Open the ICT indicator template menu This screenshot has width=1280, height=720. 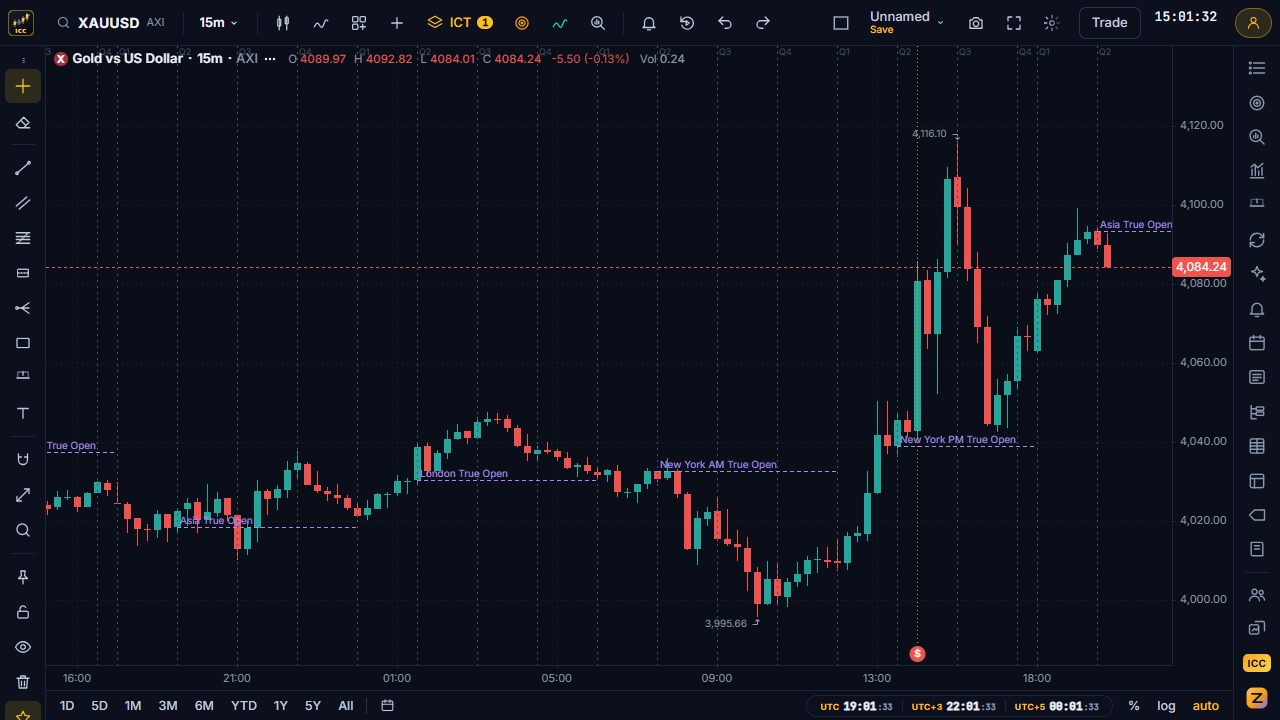(x=459, y=22)
